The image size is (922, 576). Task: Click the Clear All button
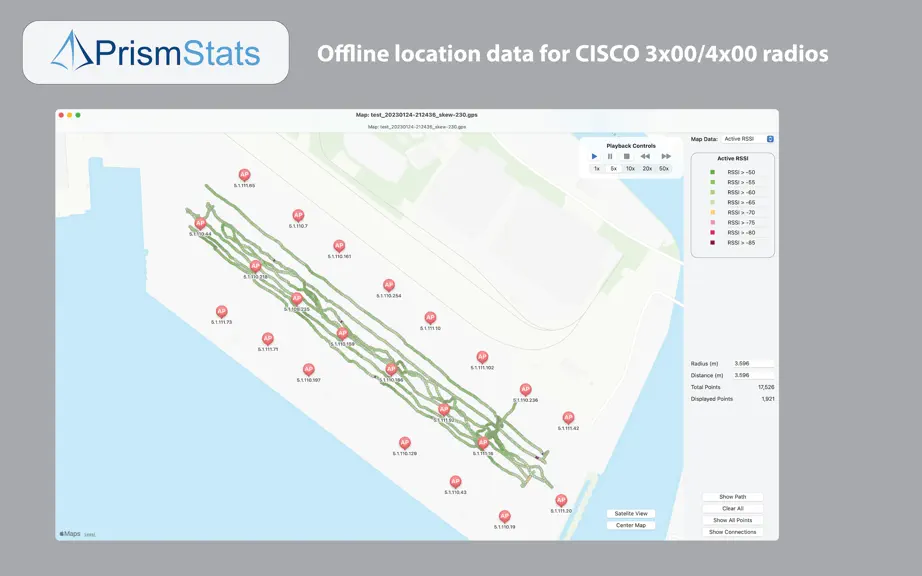(x=733, y=508)
